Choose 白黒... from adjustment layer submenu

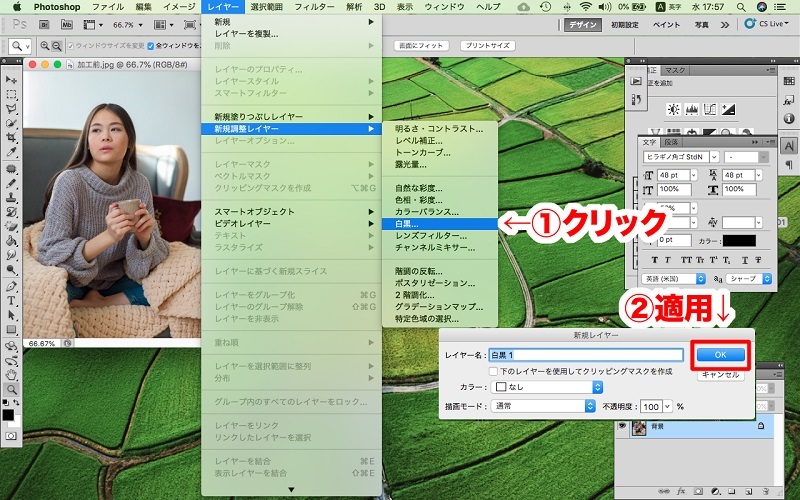coord(440,223)
